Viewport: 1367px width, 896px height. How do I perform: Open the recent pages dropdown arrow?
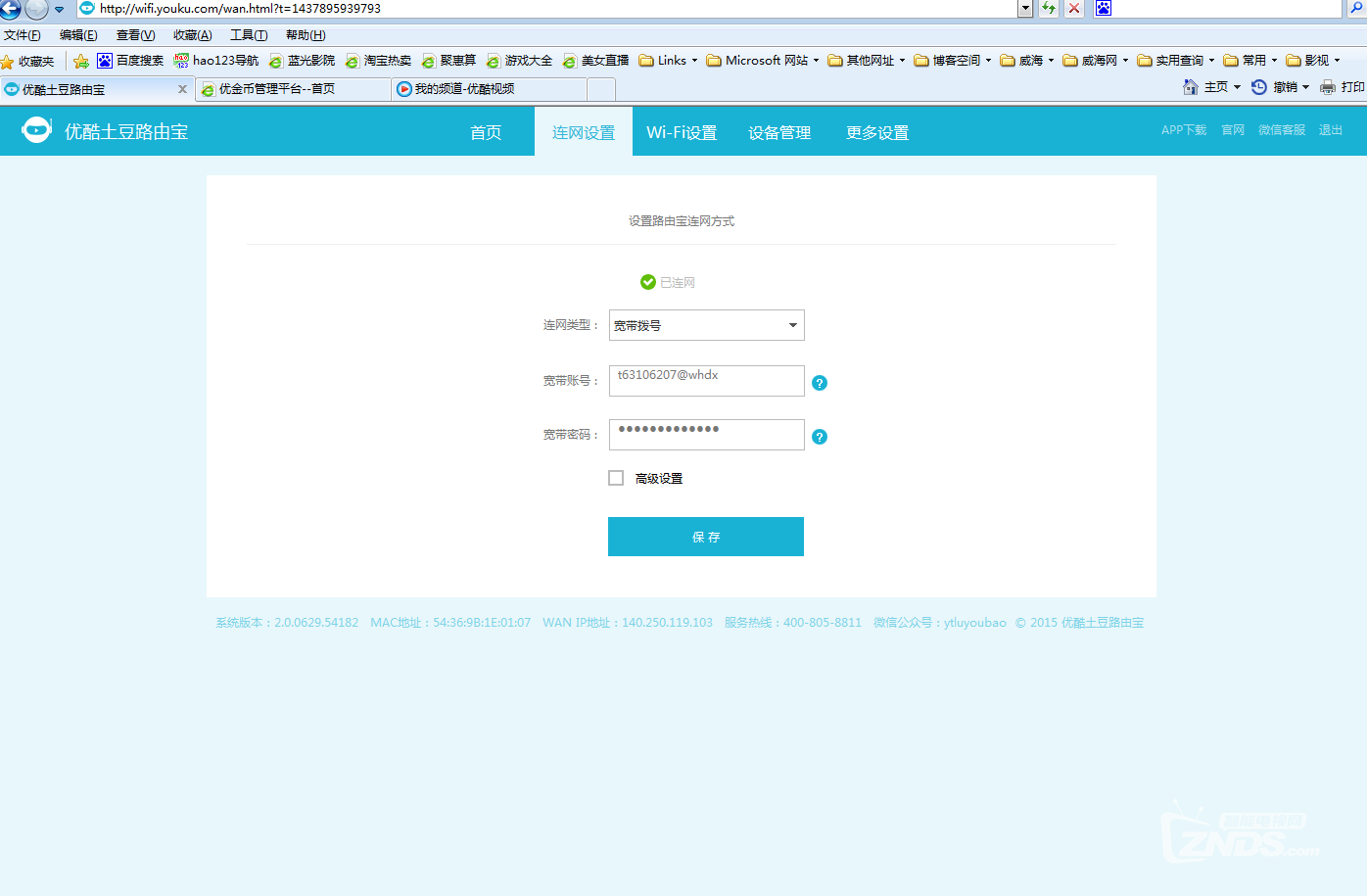pyautogui.click(x=59, y=9)
